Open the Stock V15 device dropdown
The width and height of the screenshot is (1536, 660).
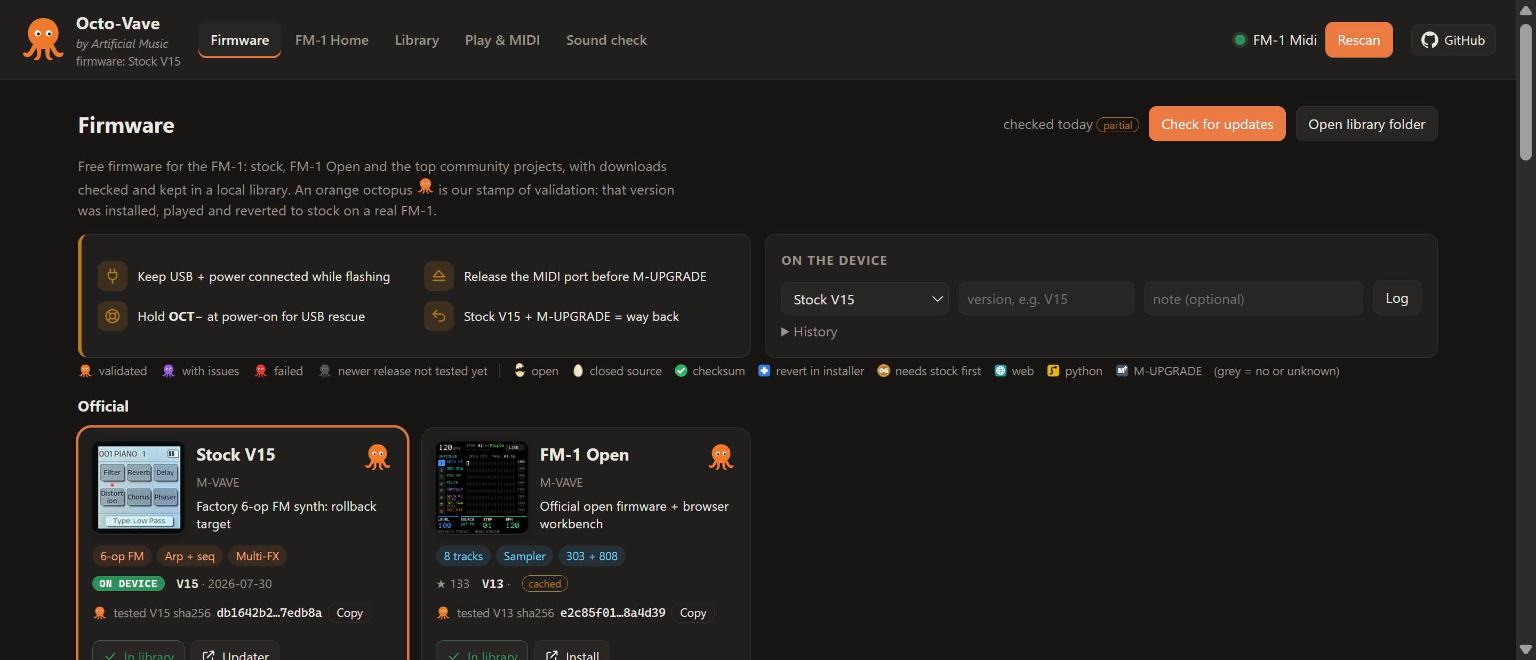coord(865,299)
